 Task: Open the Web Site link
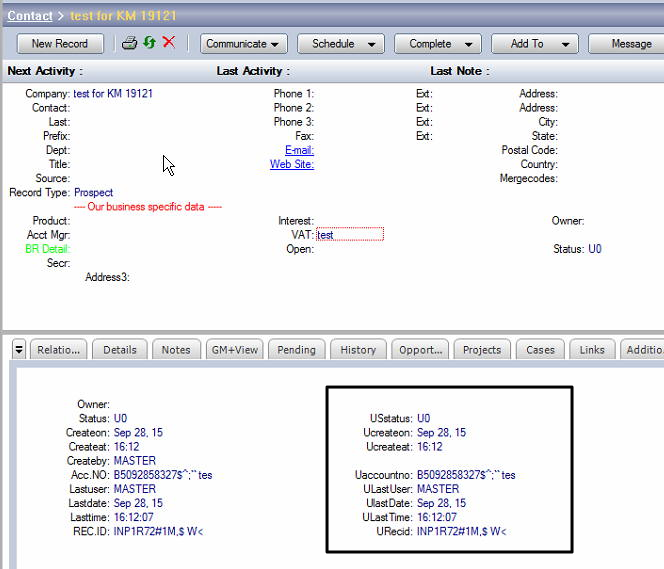click(292, 164)
